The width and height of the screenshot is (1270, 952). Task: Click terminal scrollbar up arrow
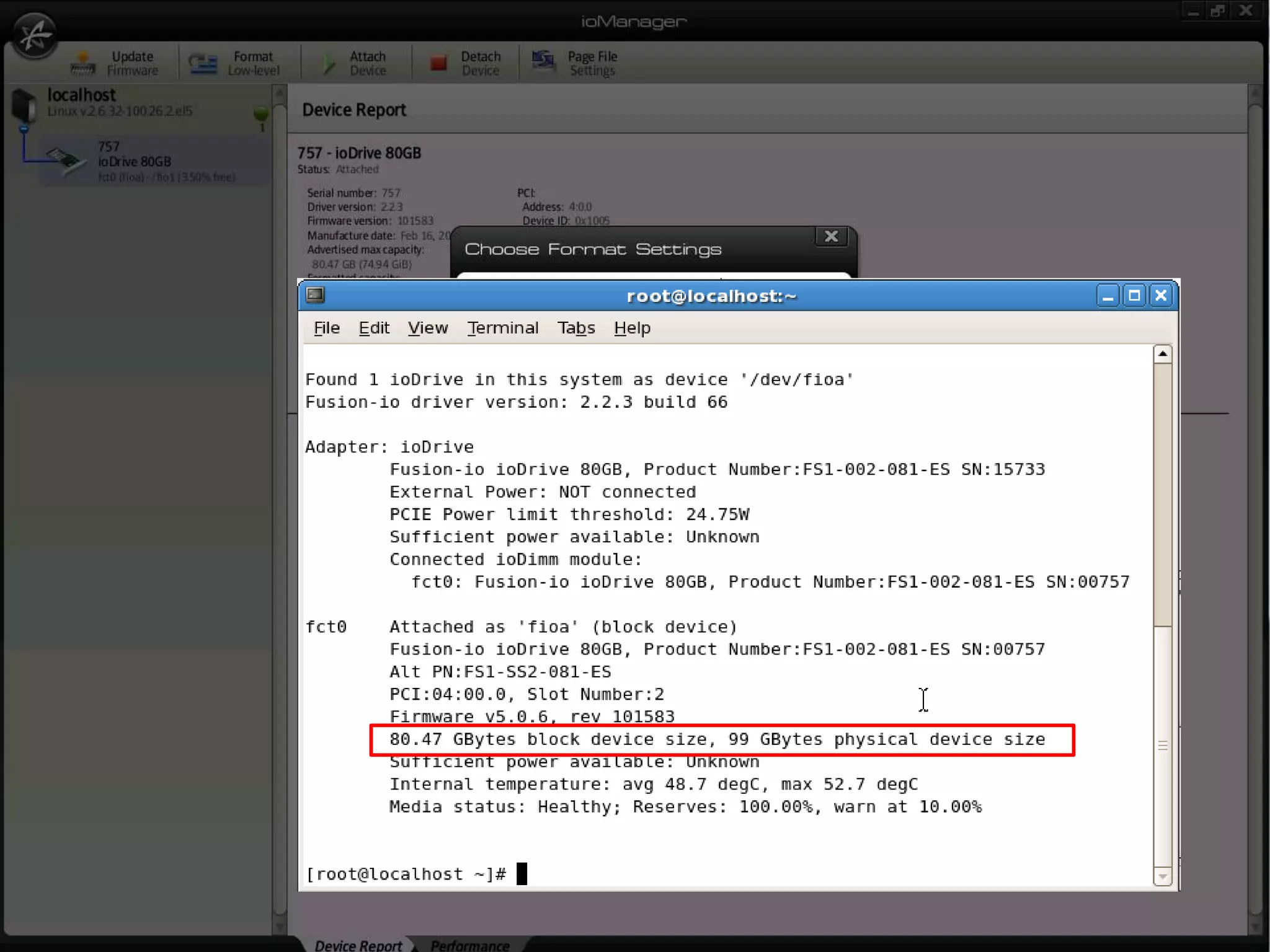[1163, 354]
